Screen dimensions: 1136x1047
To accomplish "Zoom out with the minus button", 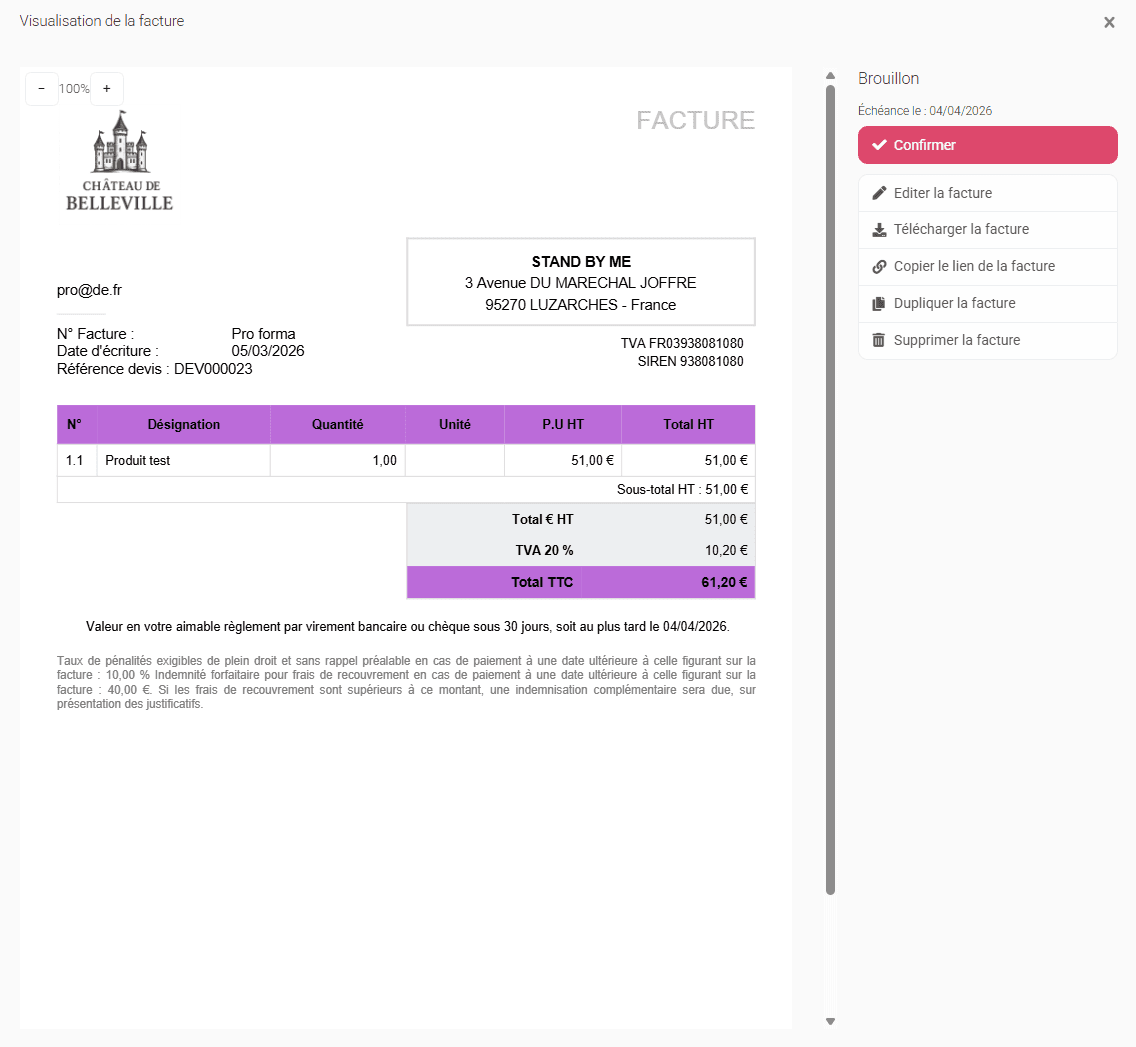I will coord(41,89).
